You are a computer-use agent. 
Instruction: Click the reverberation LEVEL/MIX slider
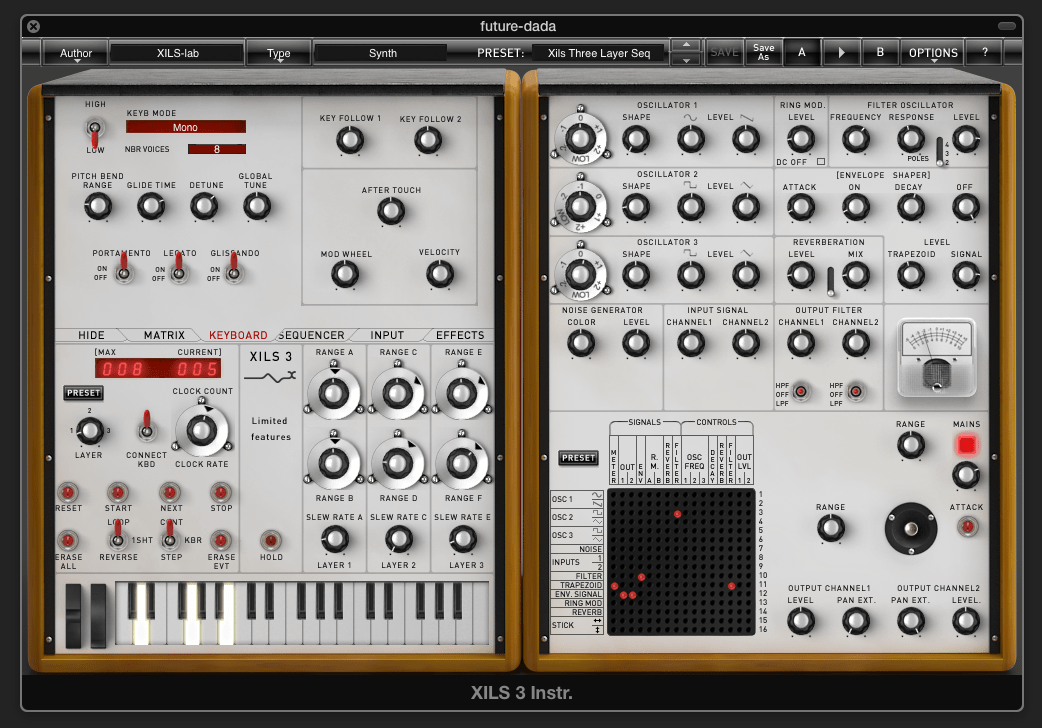coord(830,282)
